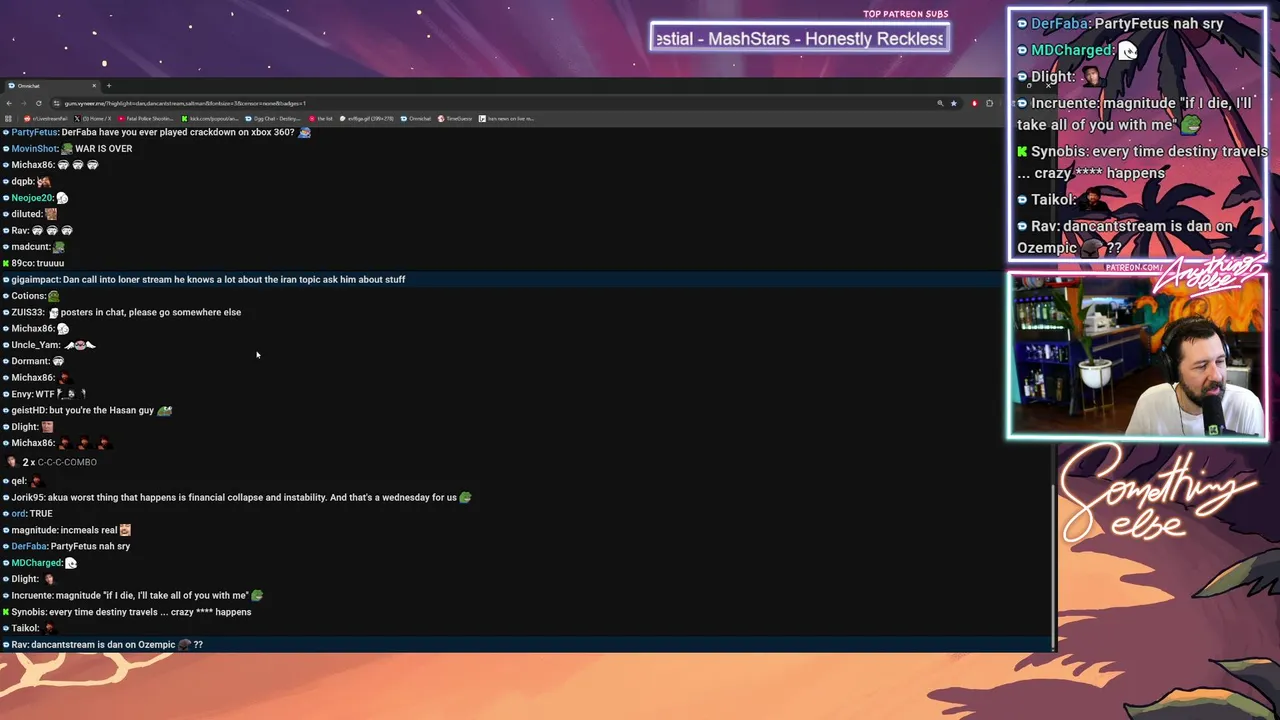Click the zoom magnifier icon in address bar

pyautogui.click(x=940, y=103)
